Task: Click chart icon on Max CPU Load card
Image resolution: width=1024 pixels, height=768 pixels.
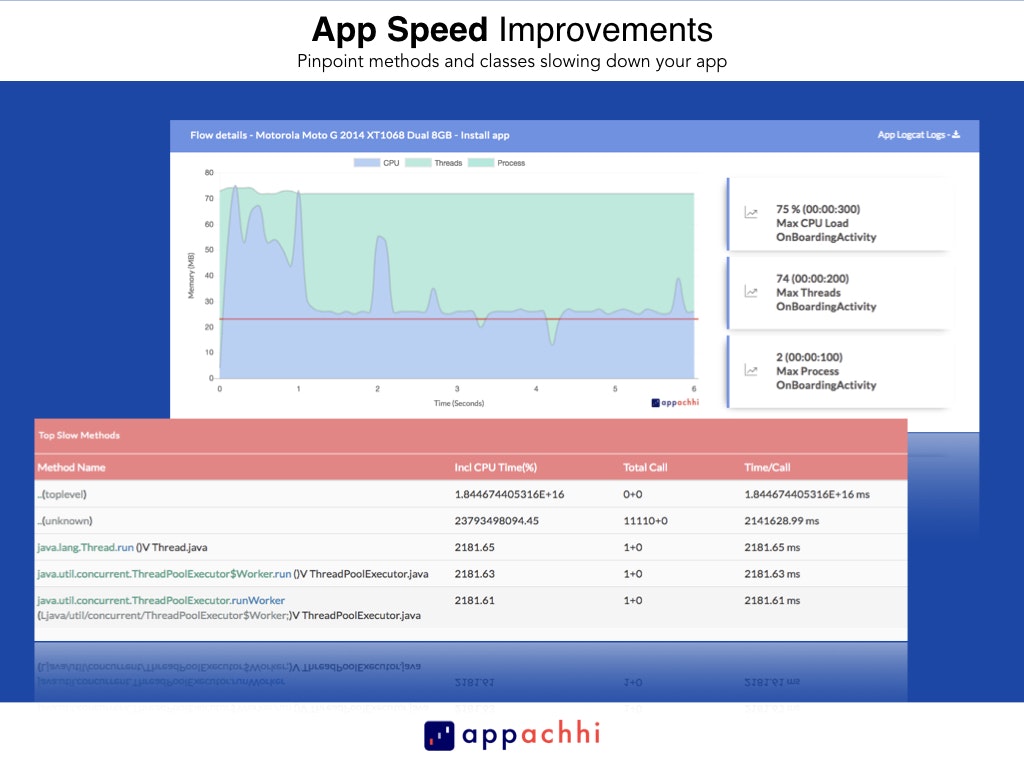Action: tap(751, 213)
